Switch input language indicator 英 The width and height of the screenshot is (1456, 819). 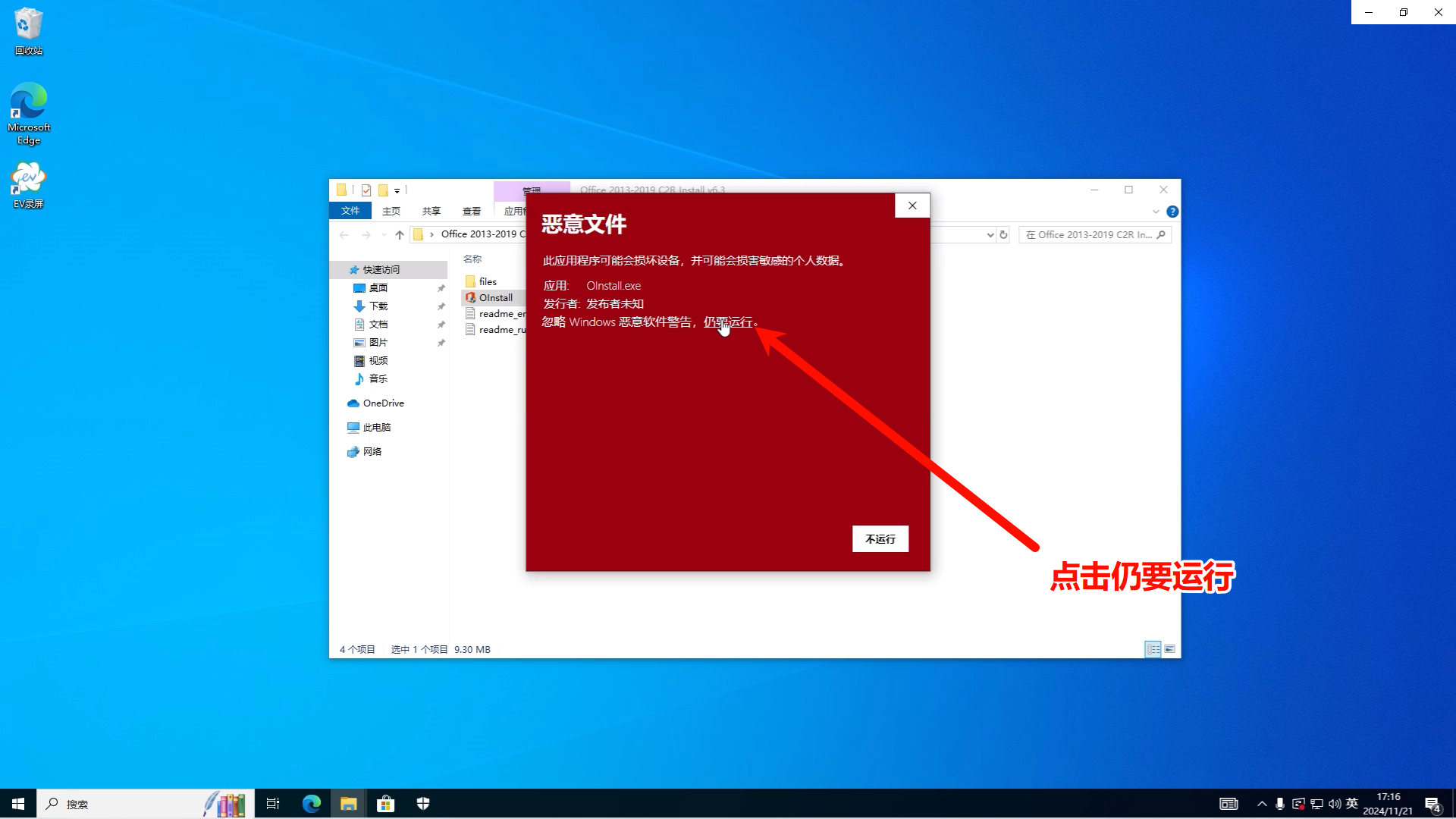coord(1351,804)
